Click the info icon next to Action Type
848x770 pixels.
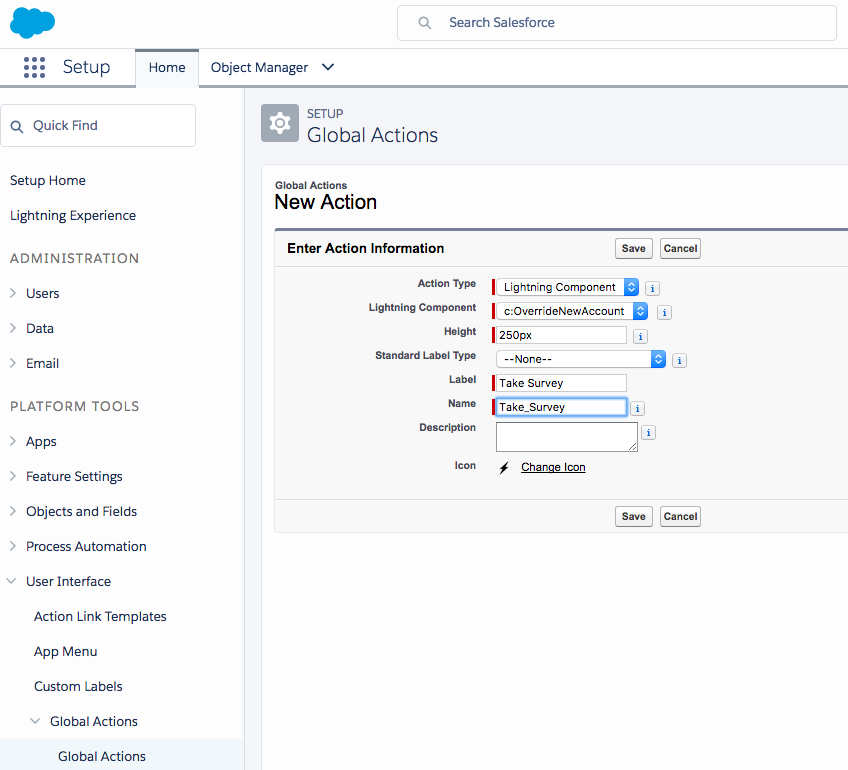click(652, 288)
